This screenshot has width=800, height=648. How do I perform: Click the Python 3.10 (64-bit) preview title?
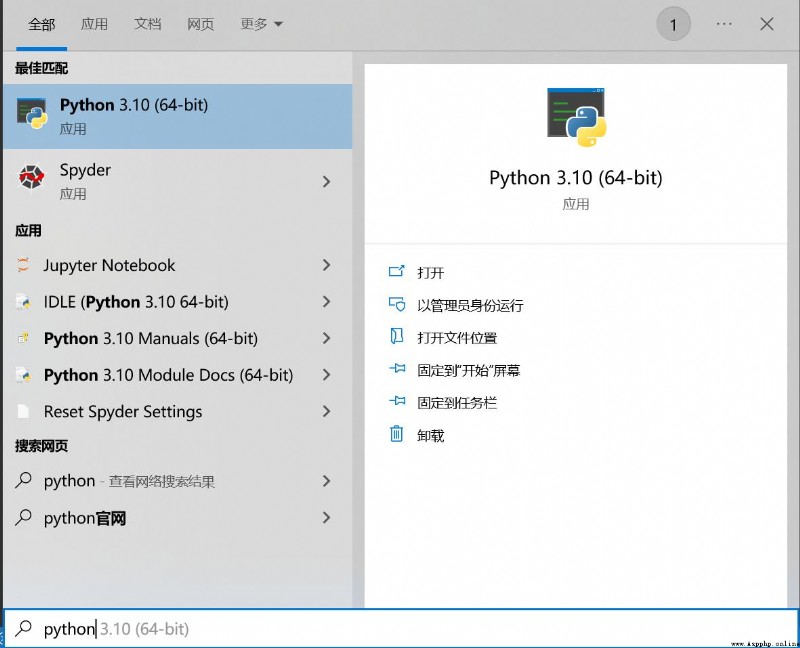coord(576,178)
